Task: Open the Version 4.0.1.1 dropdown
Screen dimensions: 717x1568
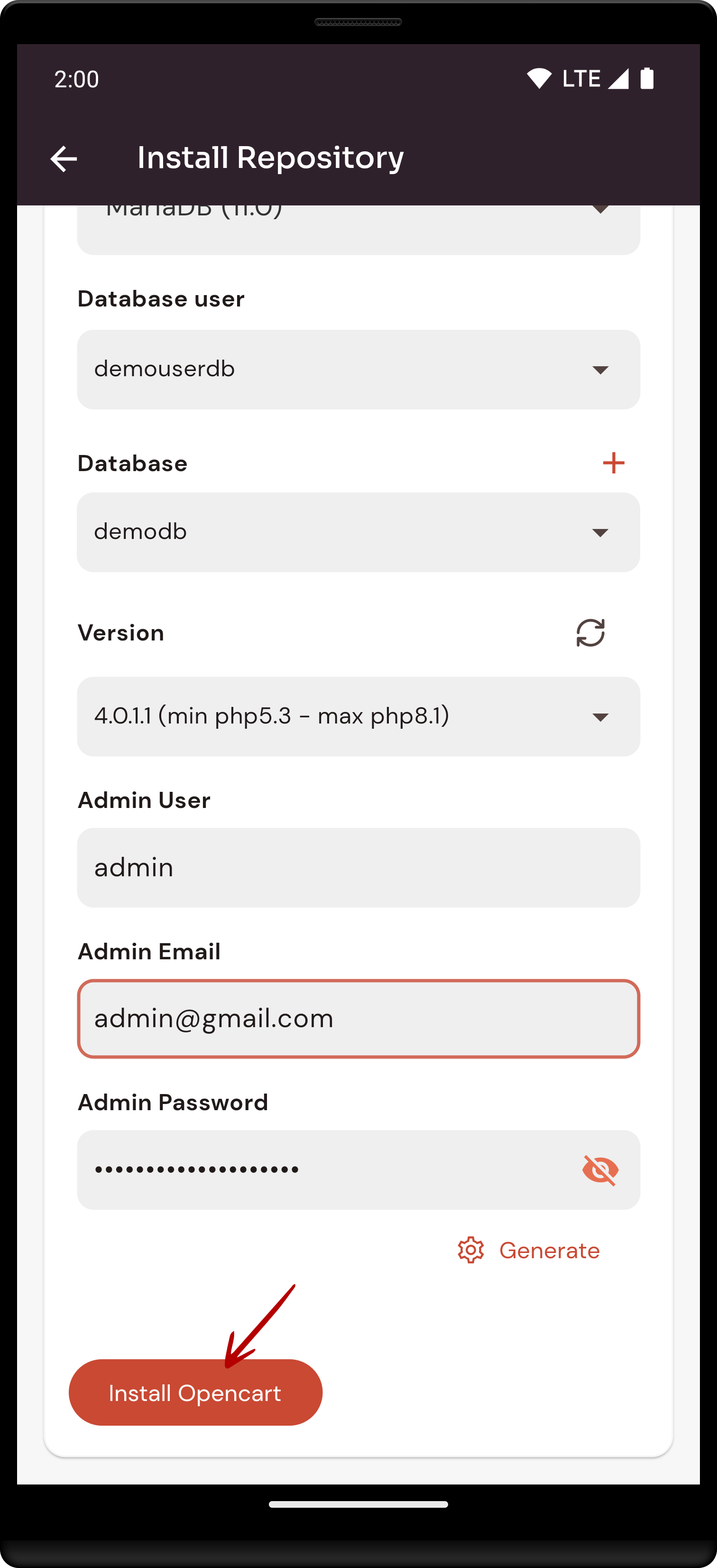Action: tap(358, 716)
